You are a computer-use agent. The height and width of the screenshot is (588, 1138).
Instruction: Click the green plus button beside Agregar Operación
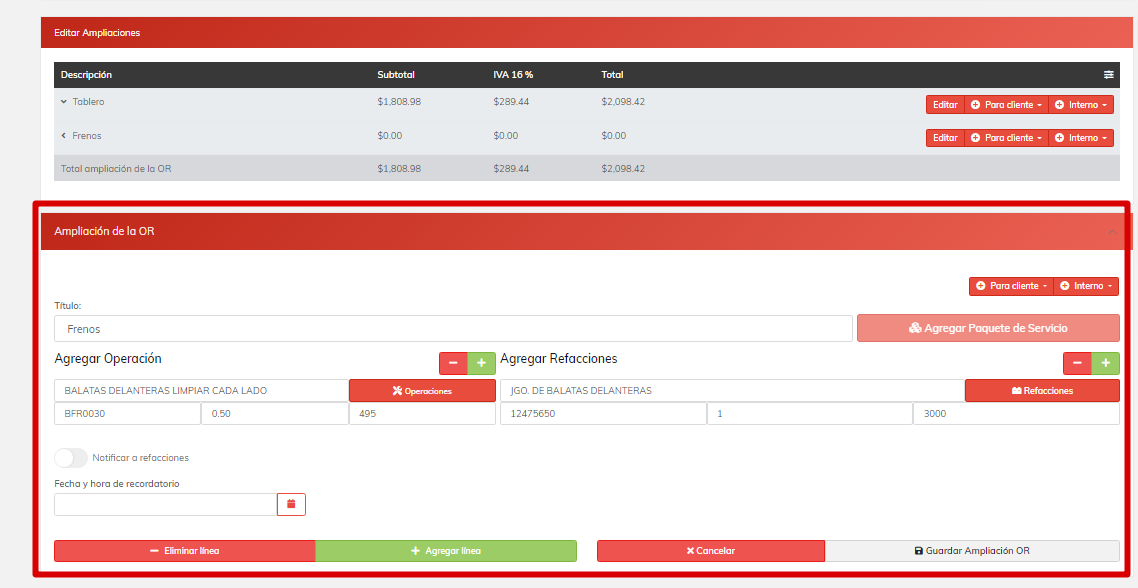click(x=481, y=363)
